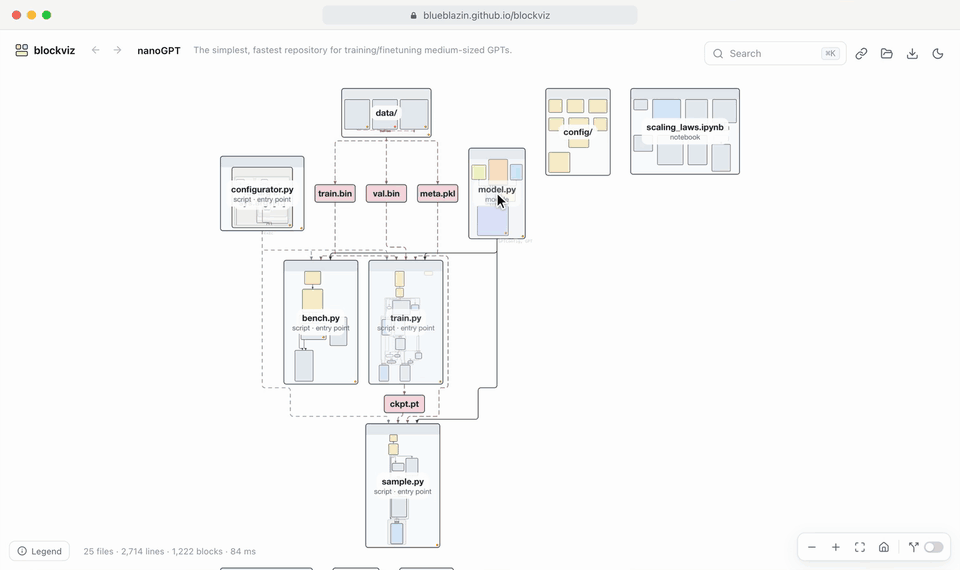Viewport: 960px width, 570px height.
Task: Go back with the left arrow
Action: [96, 50]
